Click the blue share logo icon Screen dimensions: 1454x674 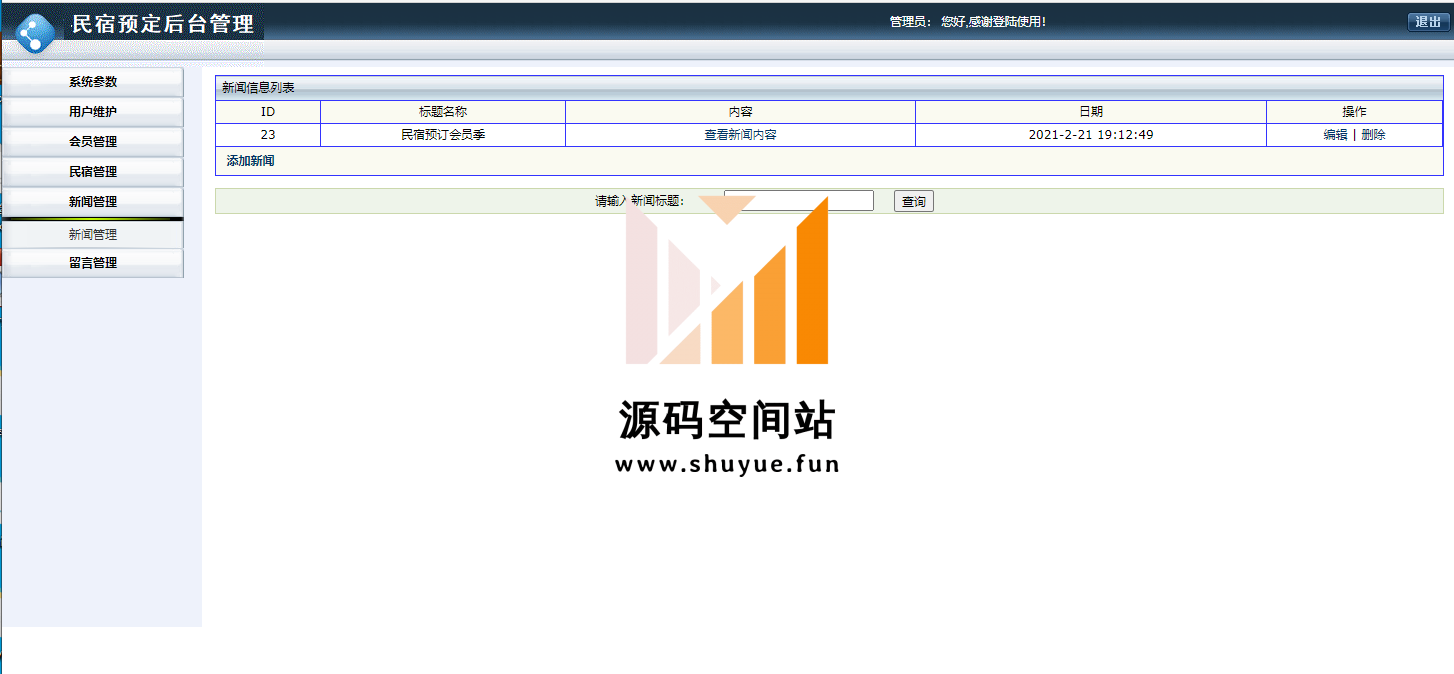(36, 33)
